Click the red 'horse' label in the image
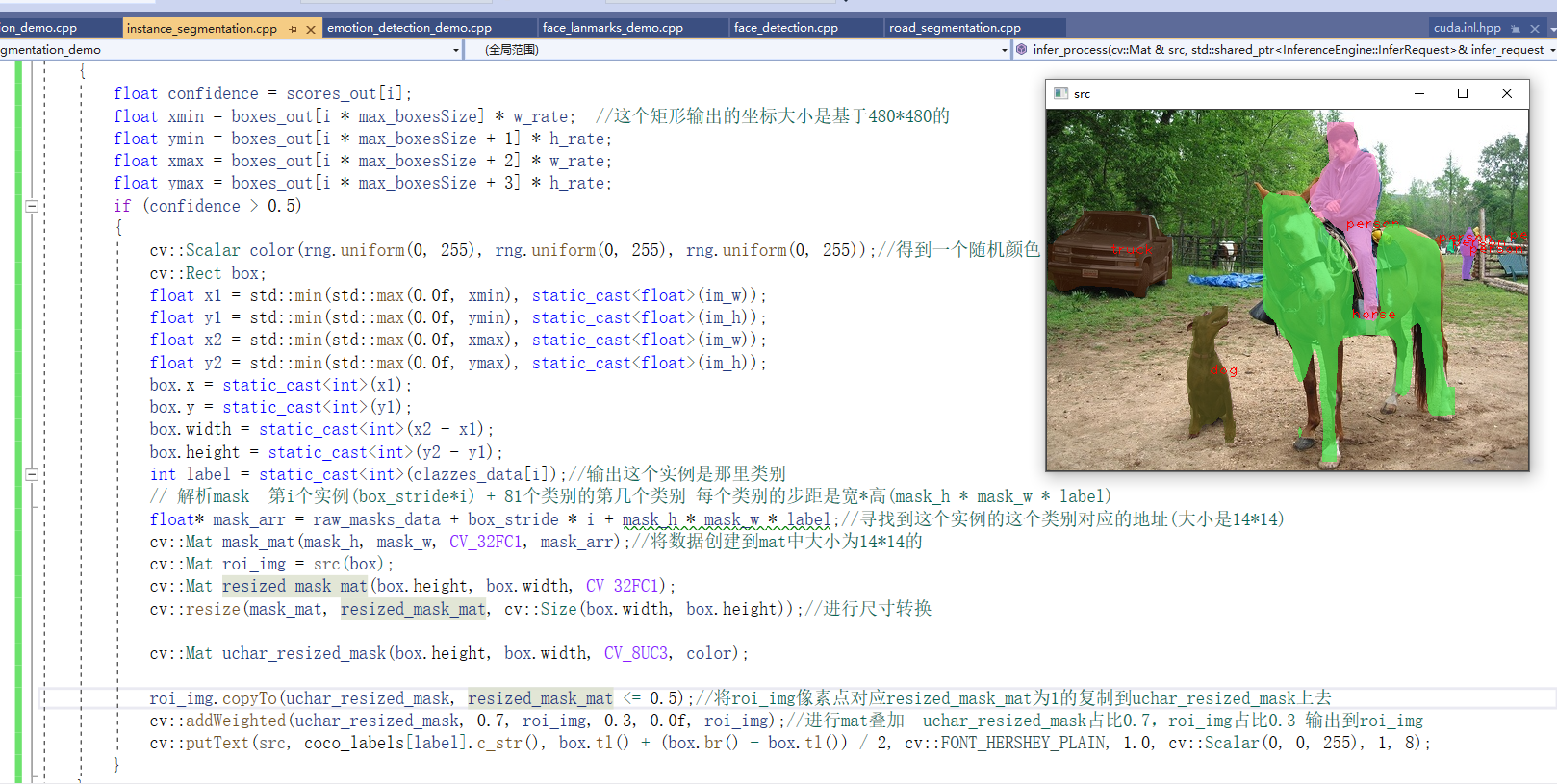 pos(1373,315)
